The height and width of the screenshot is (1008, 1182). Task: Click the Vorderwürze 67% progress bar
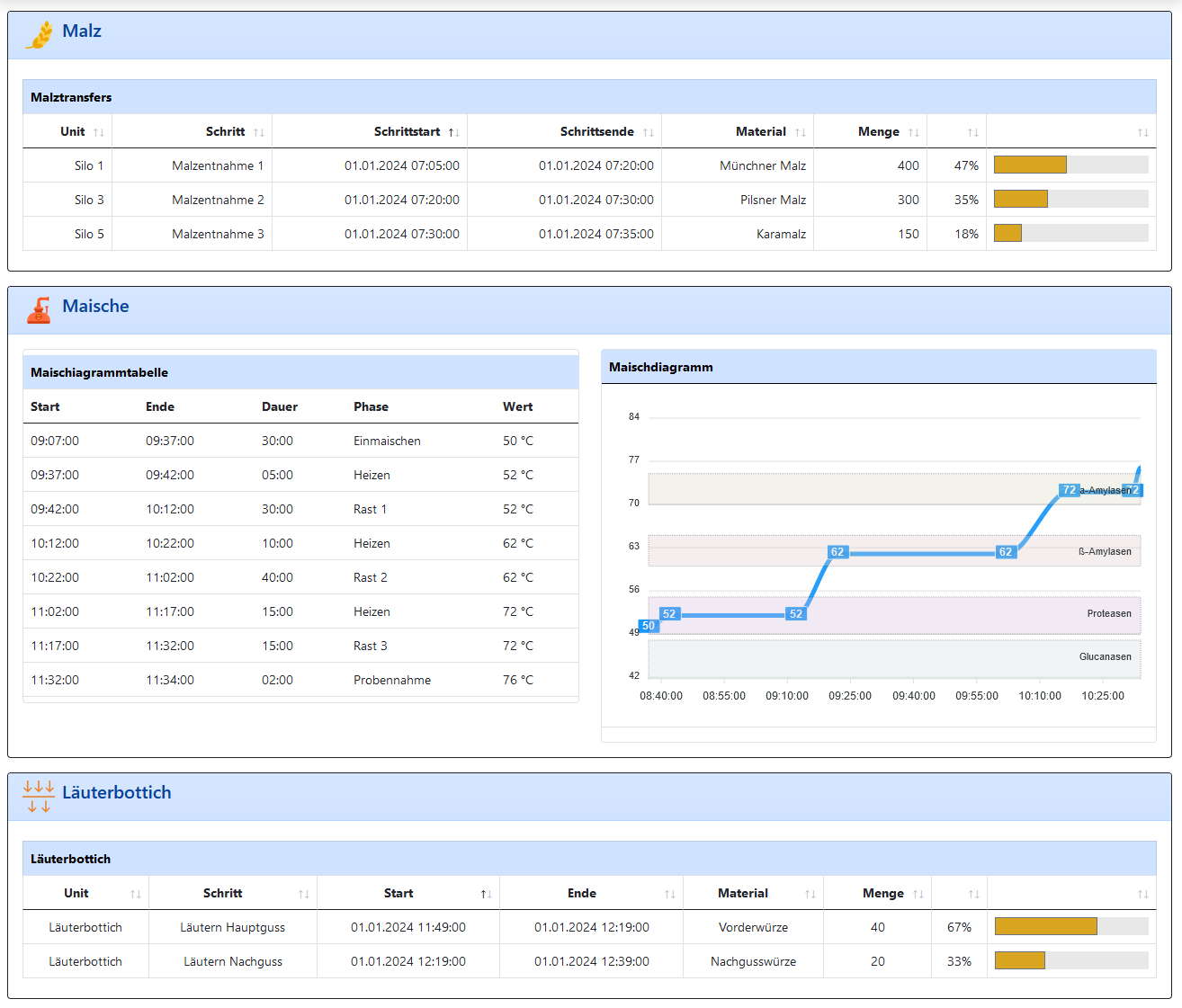1070,926
